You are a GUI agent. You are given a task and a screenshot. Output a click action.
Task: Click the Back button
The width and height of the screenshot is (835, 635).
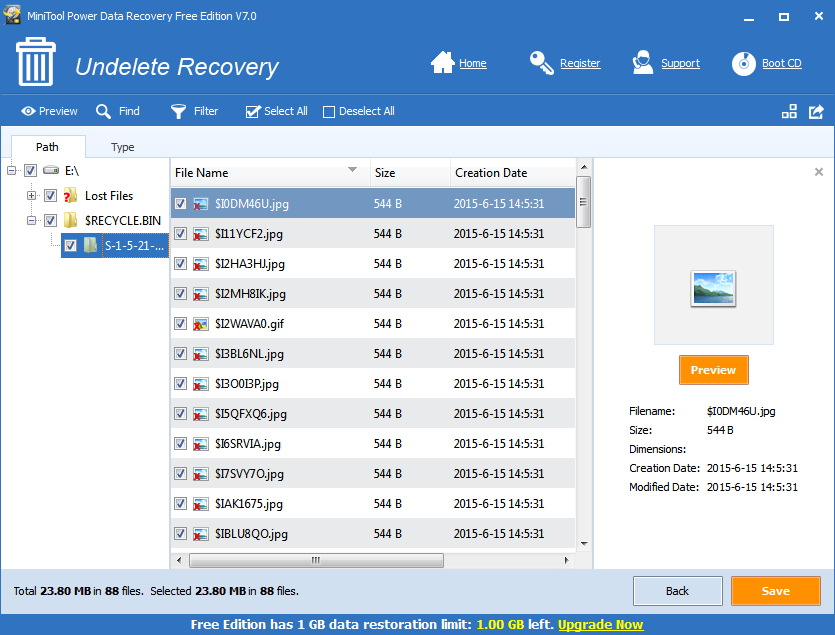point(677,591)
